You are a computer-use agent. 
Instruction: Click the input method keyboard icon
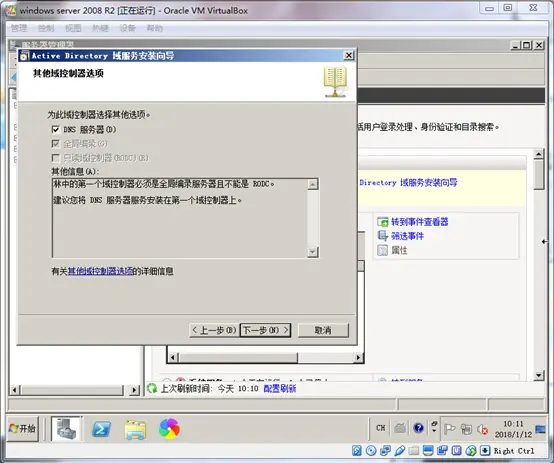click(400, 428)
